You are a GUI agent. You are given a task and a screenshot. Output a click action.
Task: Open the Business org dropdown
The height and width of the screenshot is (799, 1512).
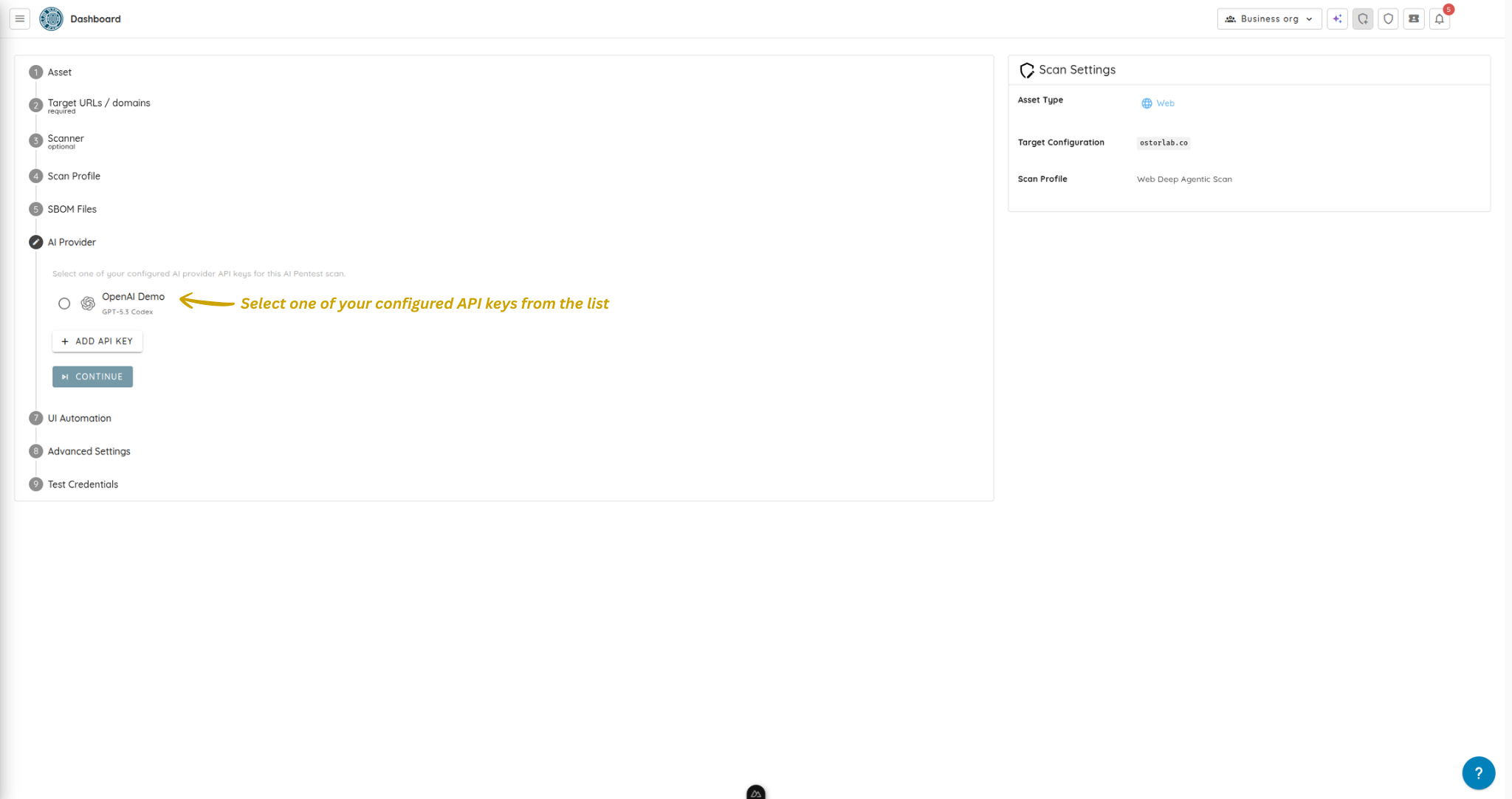[1269, 18]
